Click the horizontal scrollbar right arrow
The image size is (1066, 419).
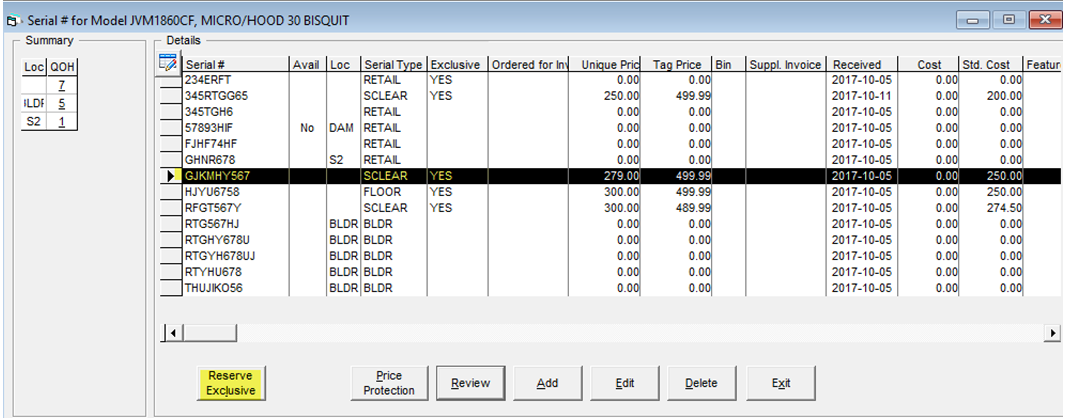click(1053, 333)
